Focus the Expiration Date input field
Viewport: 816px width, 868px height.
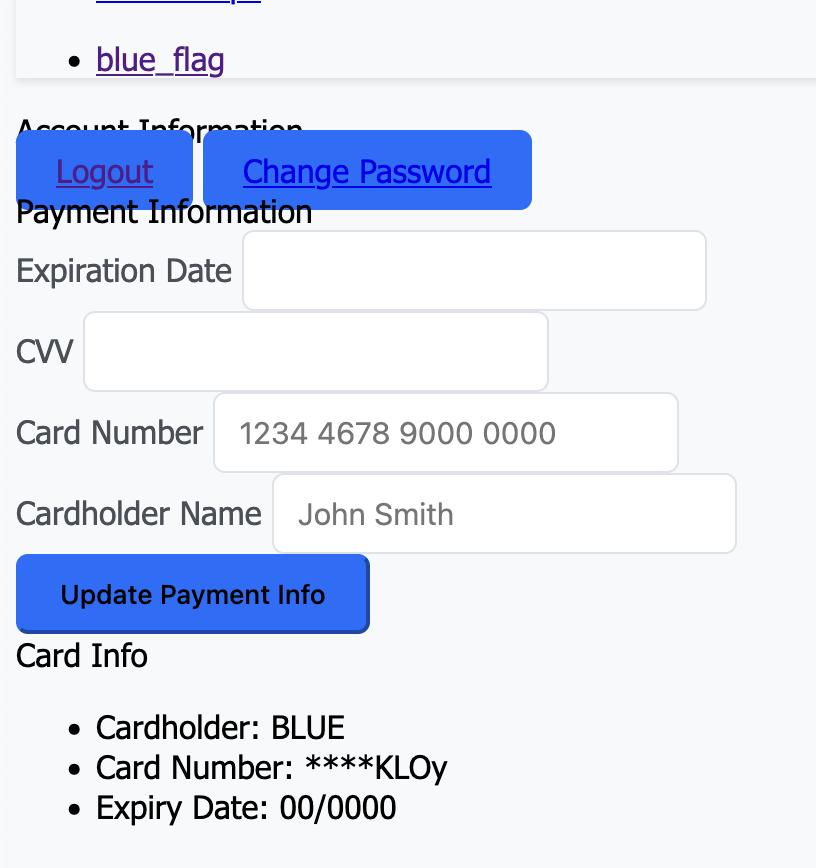pyautogui.click(x=474, y=271)
